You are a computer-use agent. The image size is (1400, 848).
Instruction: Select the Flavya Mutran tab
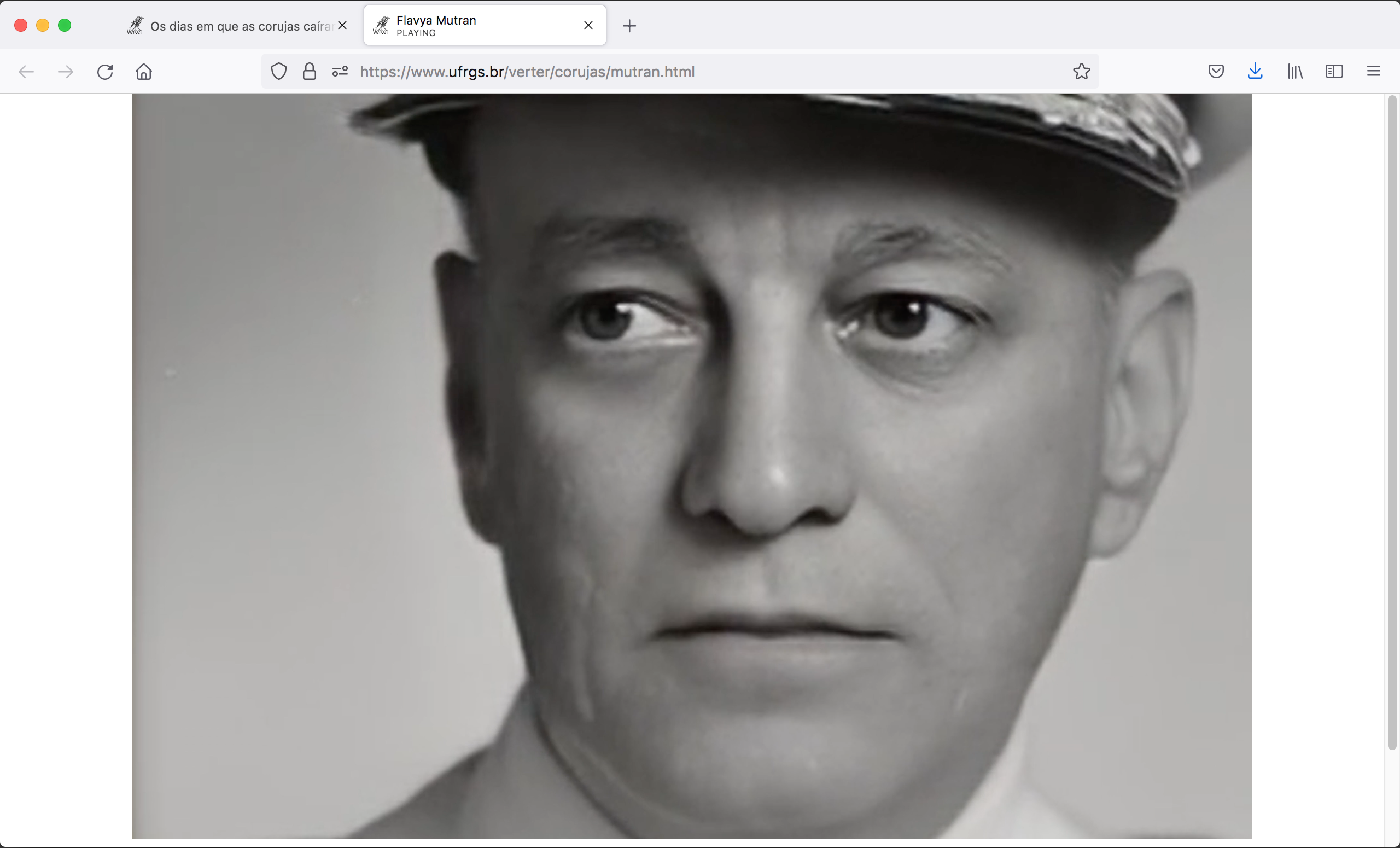(x=485, y=26)
